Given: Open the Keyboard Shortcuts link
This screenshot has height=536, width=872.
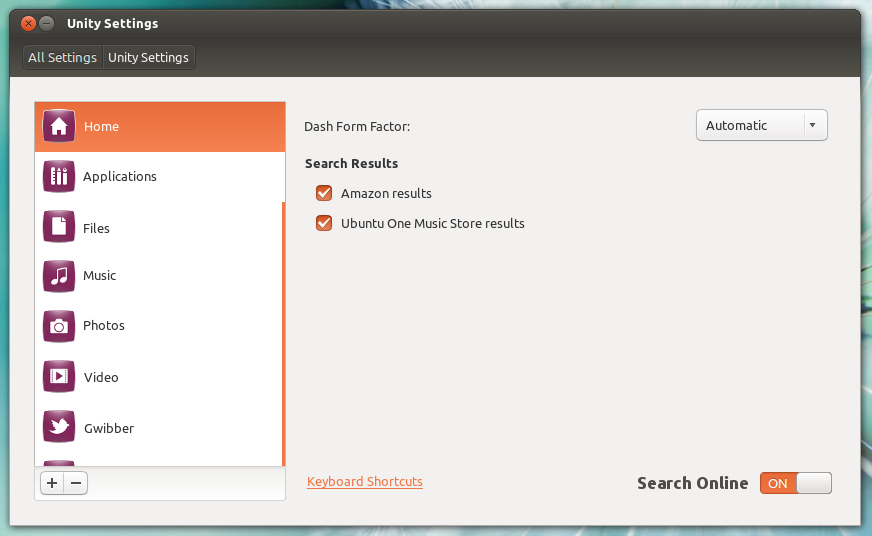Looking at the screenshot, I should pos(365,482).
